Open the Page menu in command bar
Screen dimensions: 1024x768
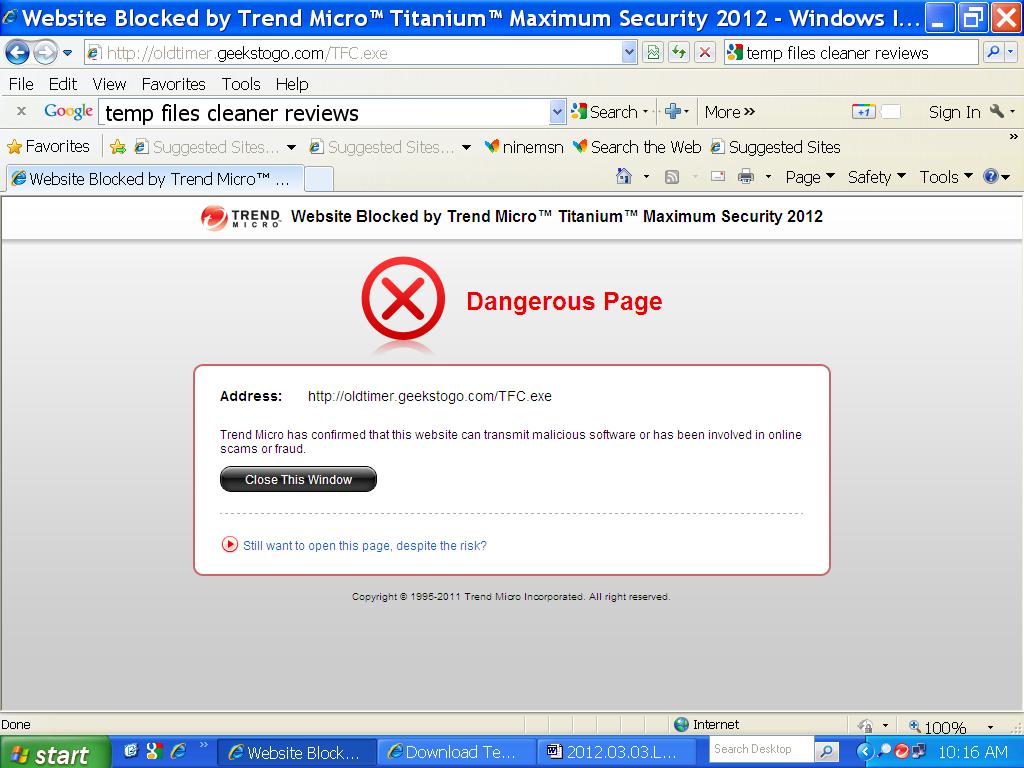pos(810,177)
